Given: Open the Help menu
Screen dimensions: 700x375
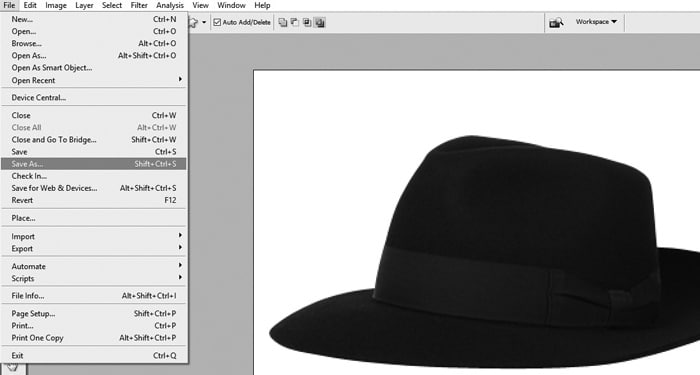Looking at the screenshot, I should click(262, 5).
